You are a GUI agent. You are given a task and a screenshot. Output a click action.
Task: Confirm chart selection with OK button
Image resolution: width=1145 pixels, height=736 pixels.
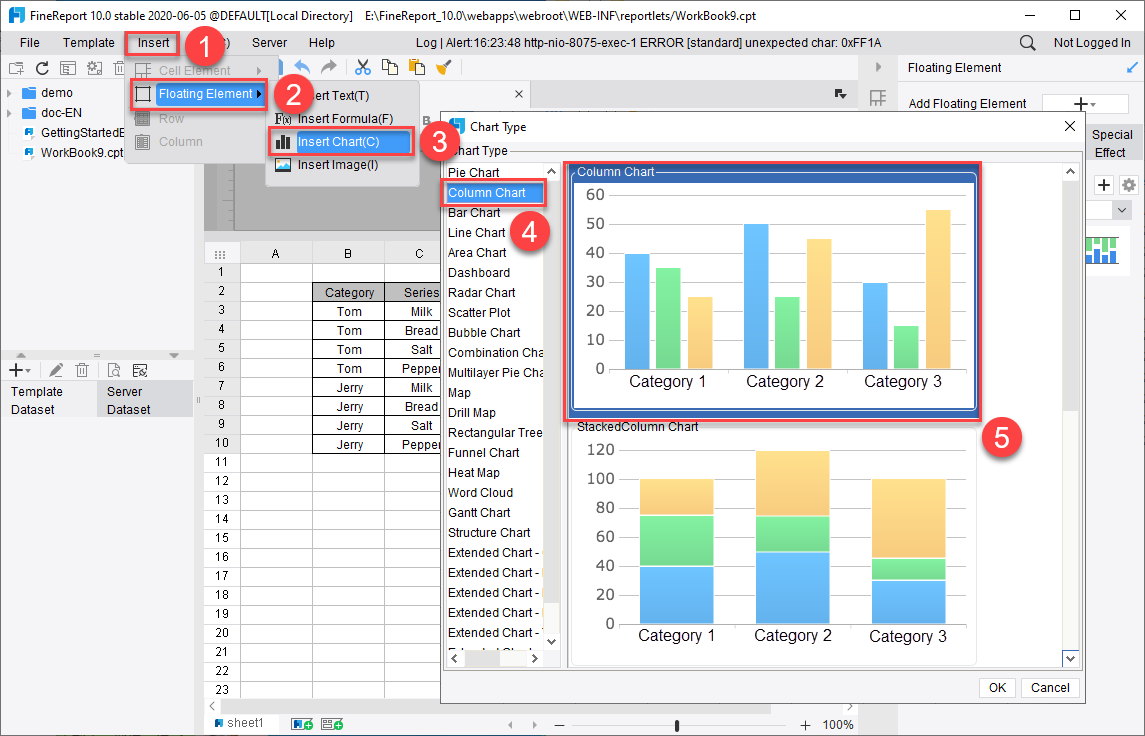tap(997, 687)
